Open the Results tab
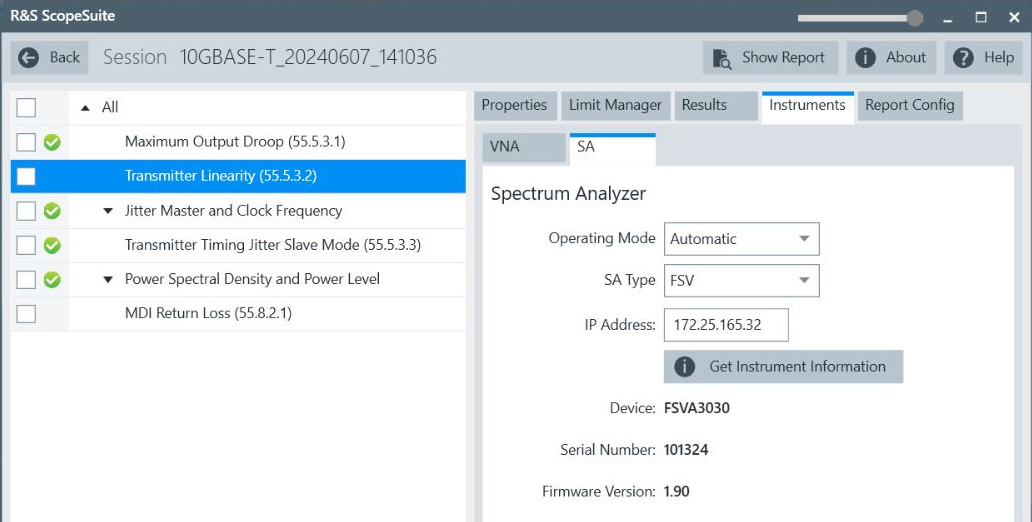Screen dimensions: 1032x522 click(716, 105)
